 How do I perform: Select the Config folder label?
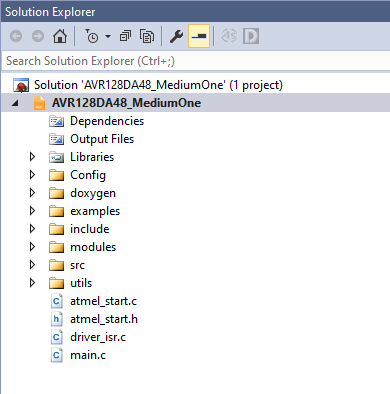[88, 175]
